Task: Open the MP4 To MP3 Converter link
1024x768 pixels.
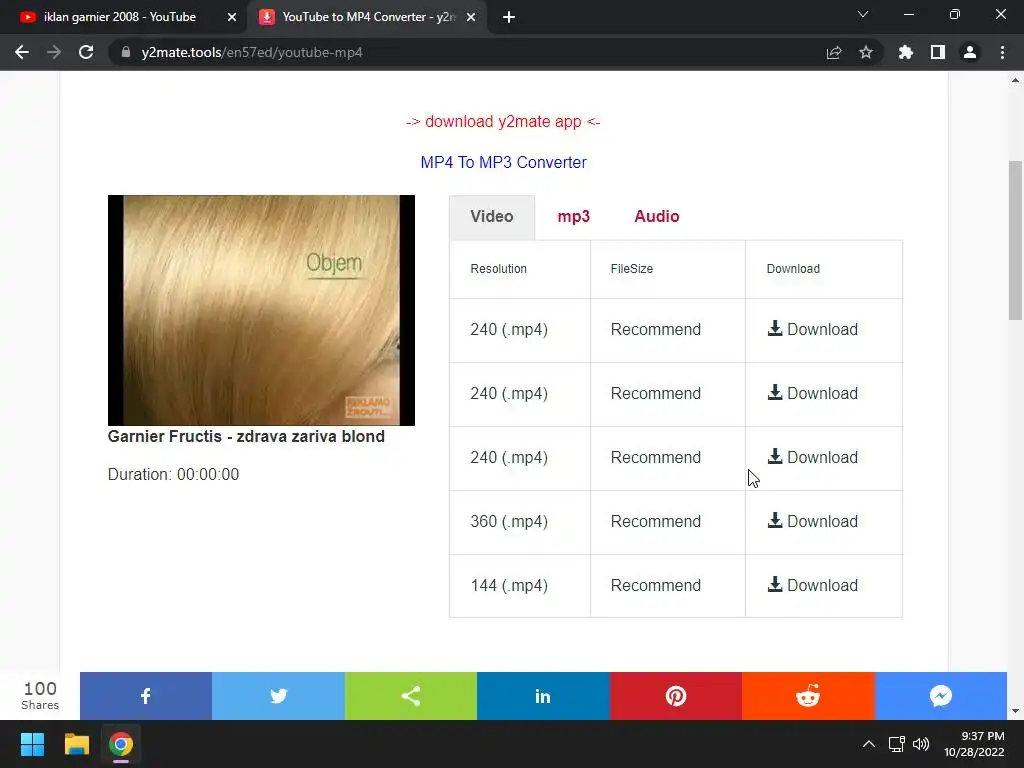Action: click(504, 163)
